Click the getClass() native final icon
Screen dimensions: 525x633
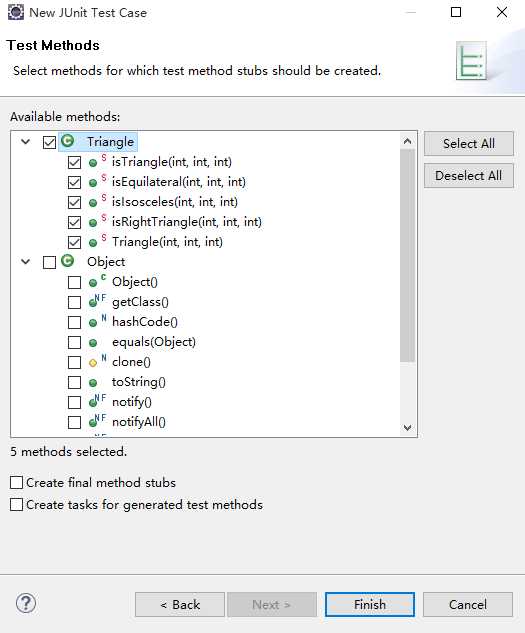pyautogui.click(x=97, y=301)
